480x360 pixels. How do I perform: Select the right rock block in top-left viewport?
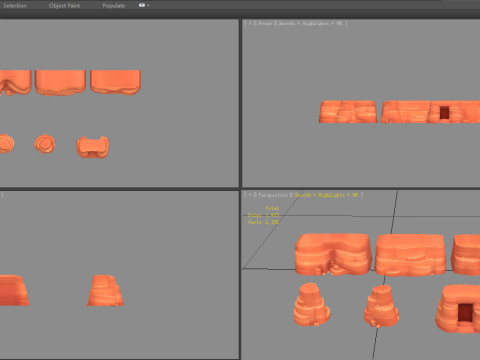pyautogui.click(x=115, y=82)
